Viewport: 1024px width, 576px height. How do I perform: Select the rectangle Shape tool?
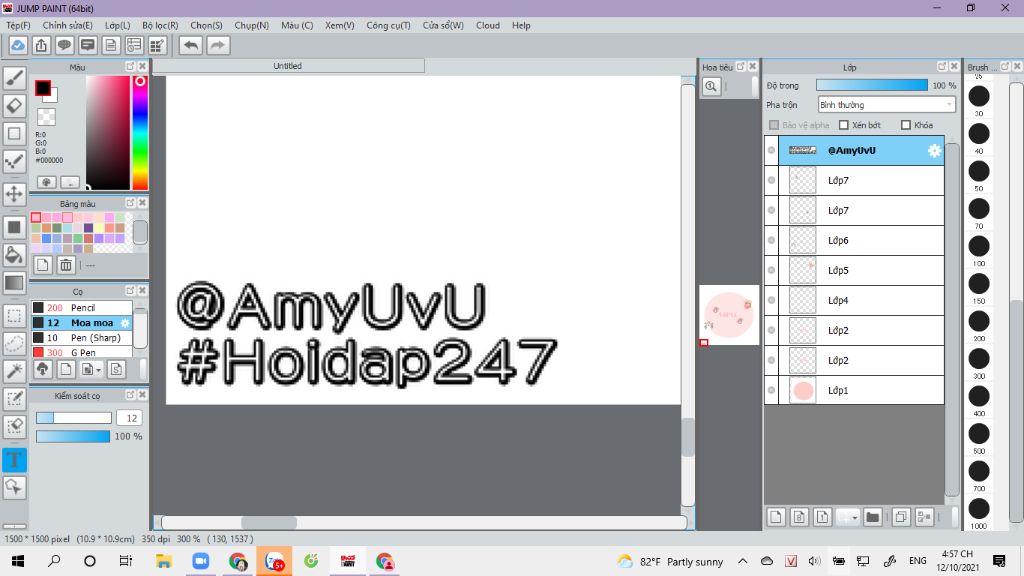pyautogui.click(x=14, y=133)
